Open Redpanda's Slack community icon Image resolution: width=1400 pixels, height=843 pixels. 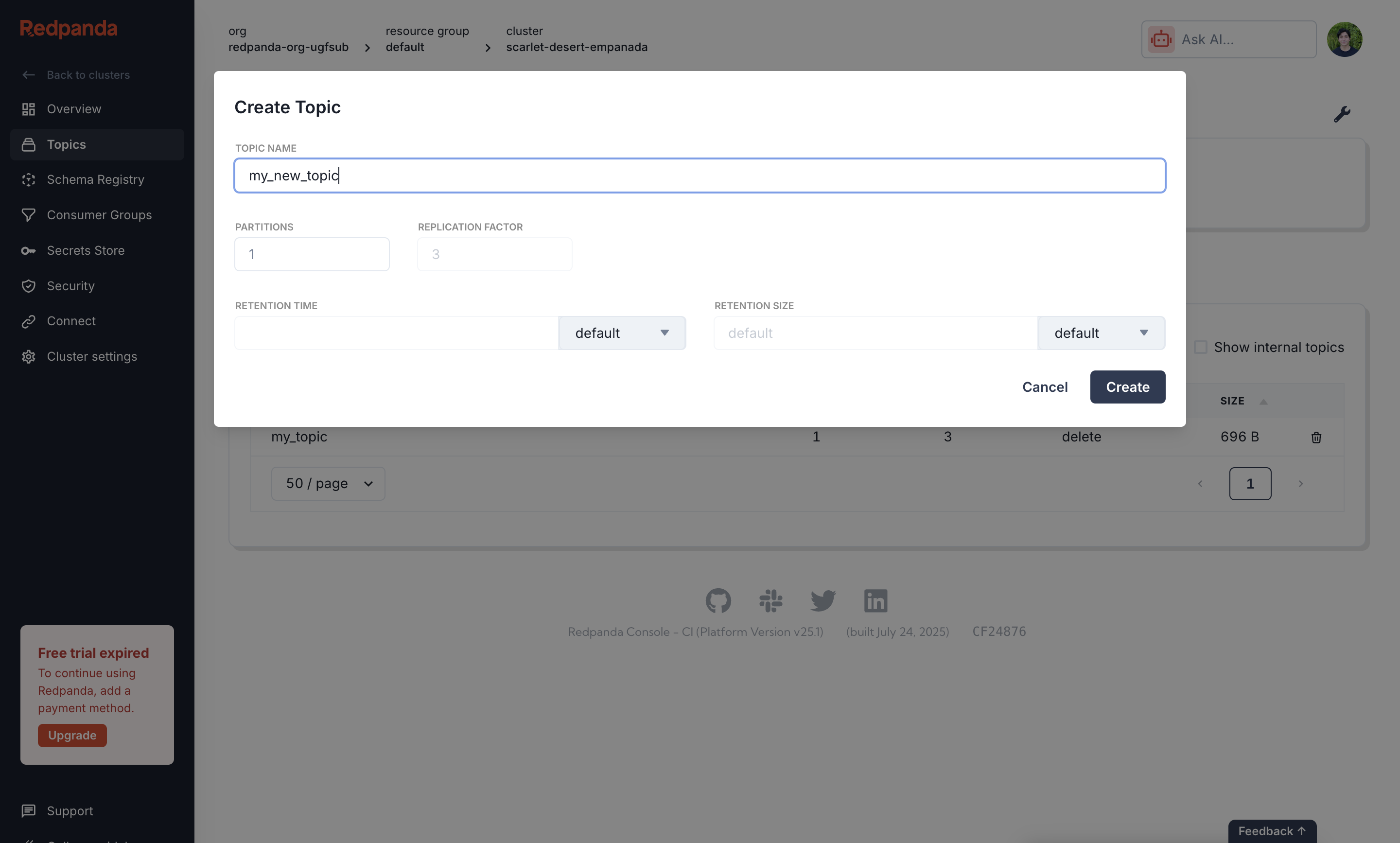coord(770,600)
